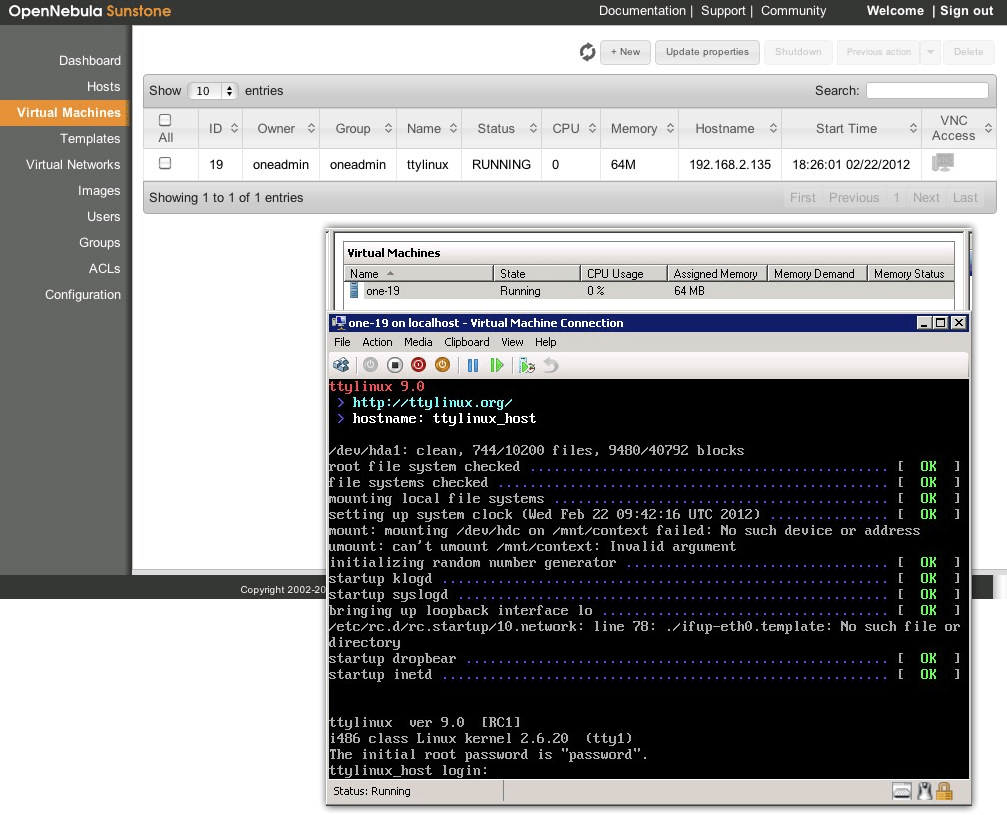Click the Shutdown button
This screenshot has height=815, width=1007.
tap(798, 52)
